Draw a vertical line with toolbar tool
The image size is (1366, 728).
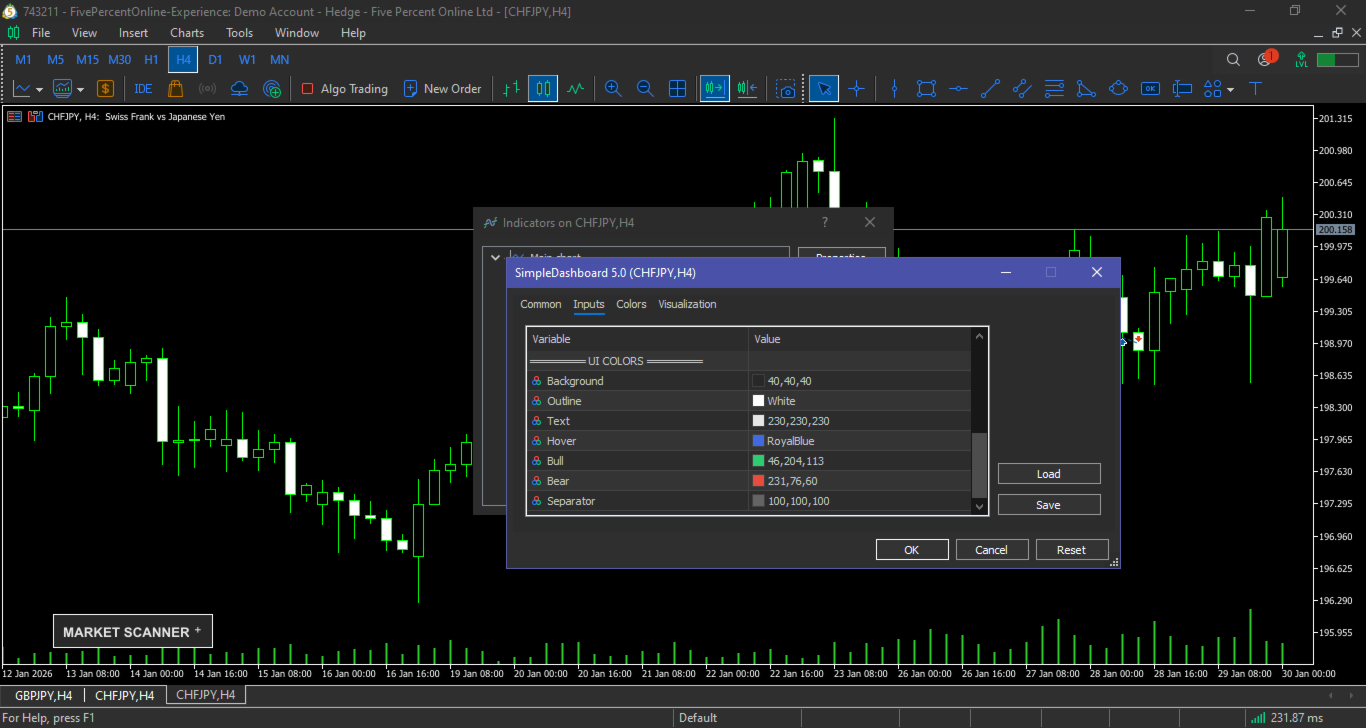[895, 89]
